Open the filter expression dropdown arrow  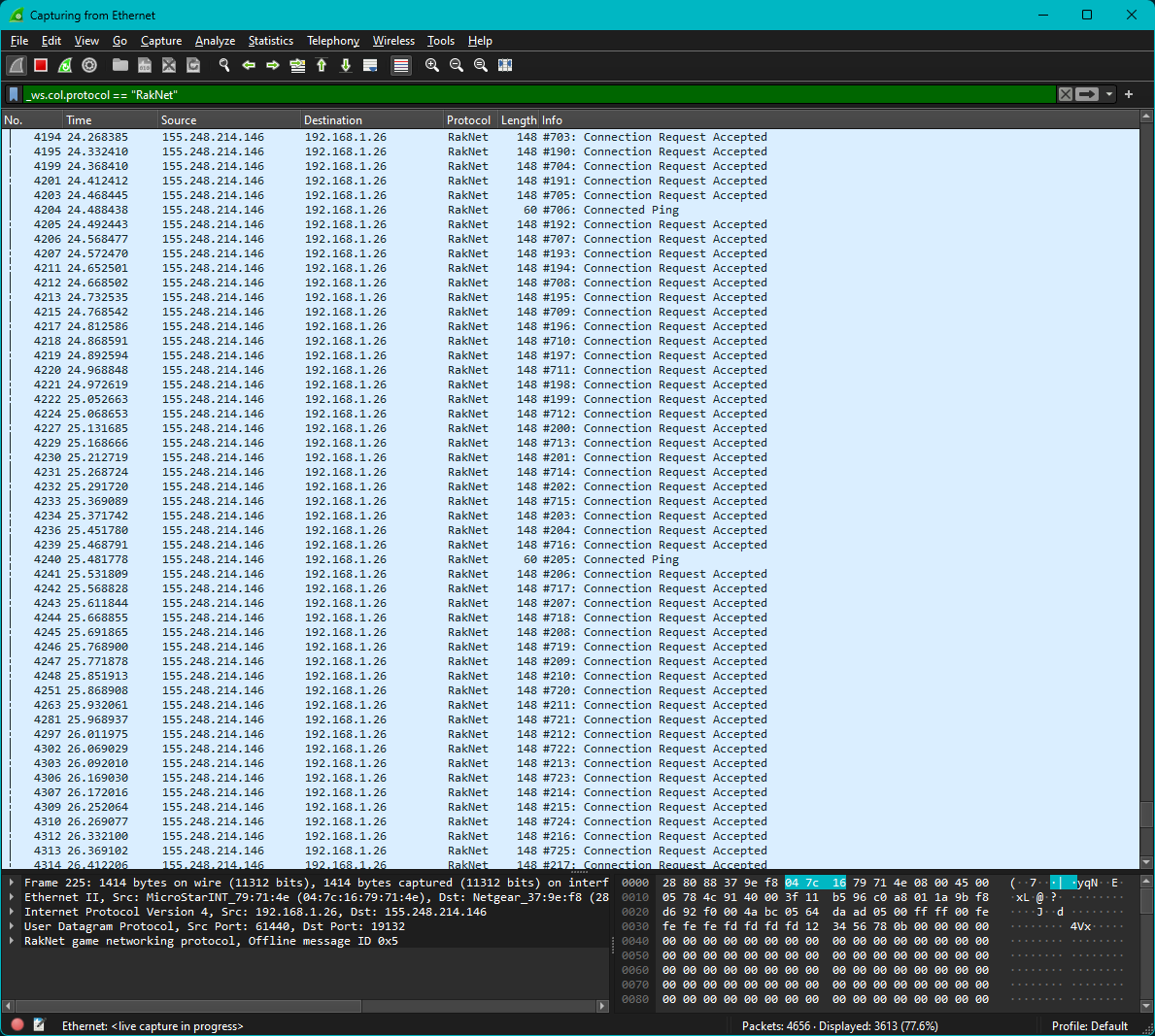pos(1107,95)
